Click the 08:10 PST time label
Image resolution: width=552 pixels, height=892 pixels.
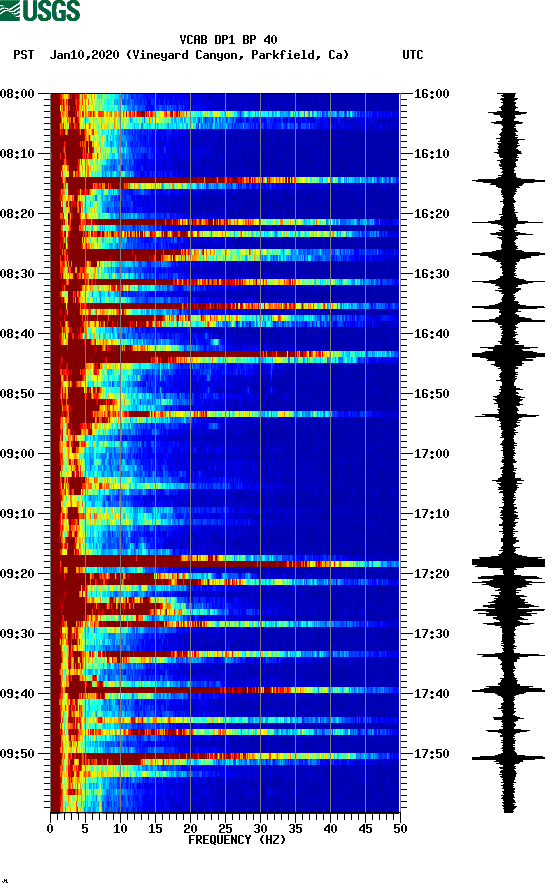17,154
